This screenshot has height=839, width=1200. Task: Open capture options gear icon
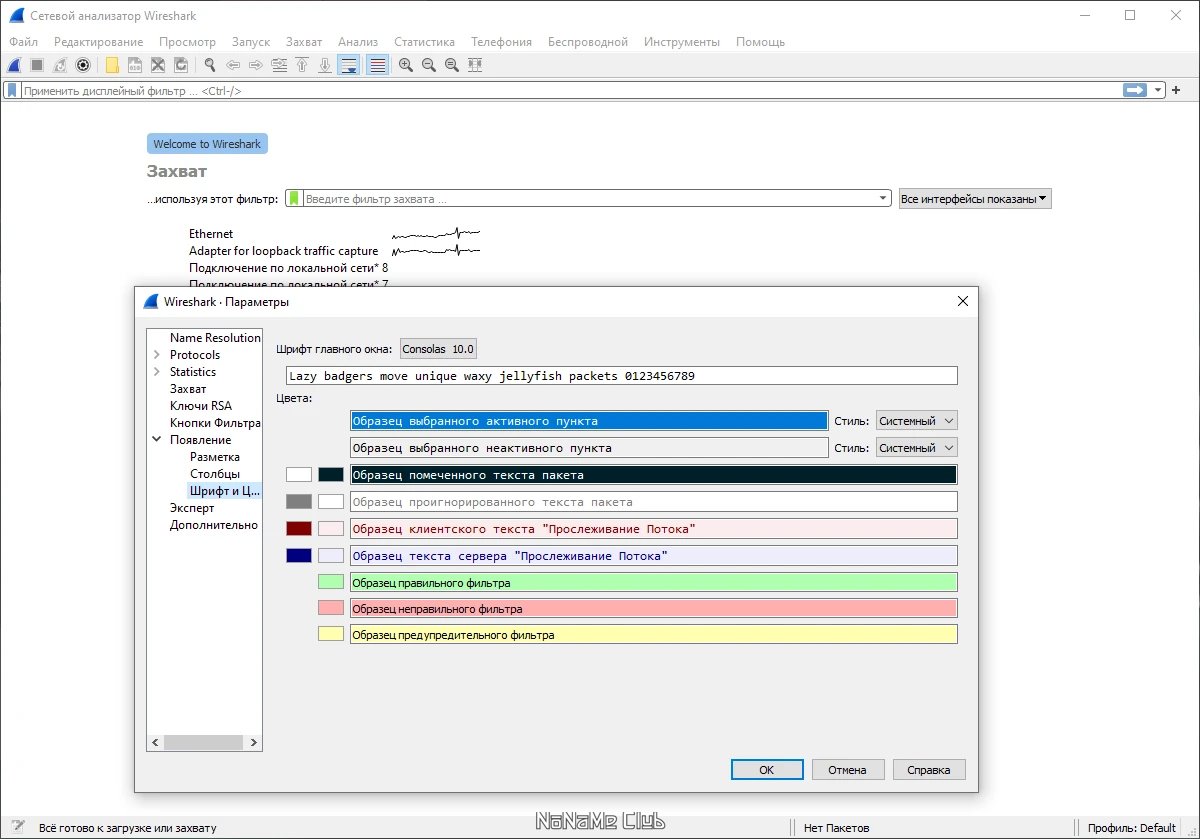(x=84, y=65)
